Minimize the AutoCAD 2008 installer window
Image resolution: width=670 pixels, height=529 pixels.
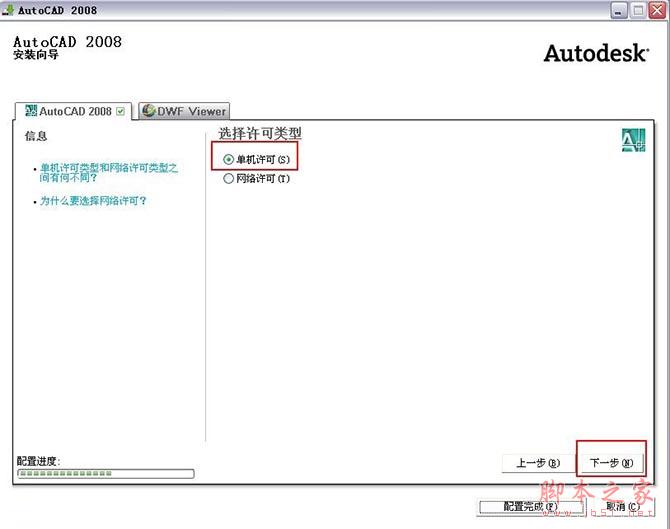618,10
